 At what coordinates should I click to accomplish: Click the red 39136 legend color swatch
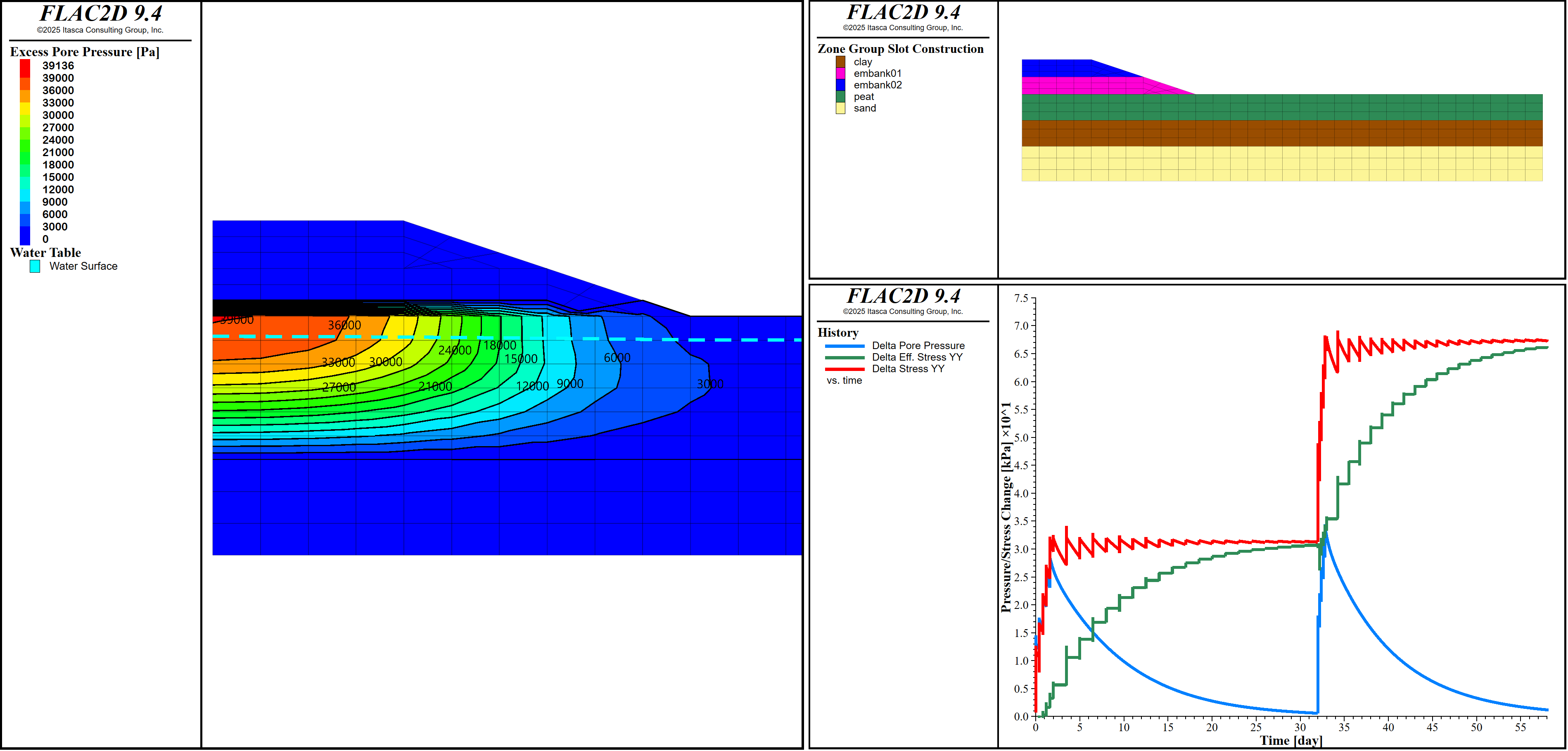click(x=25, y=67)
